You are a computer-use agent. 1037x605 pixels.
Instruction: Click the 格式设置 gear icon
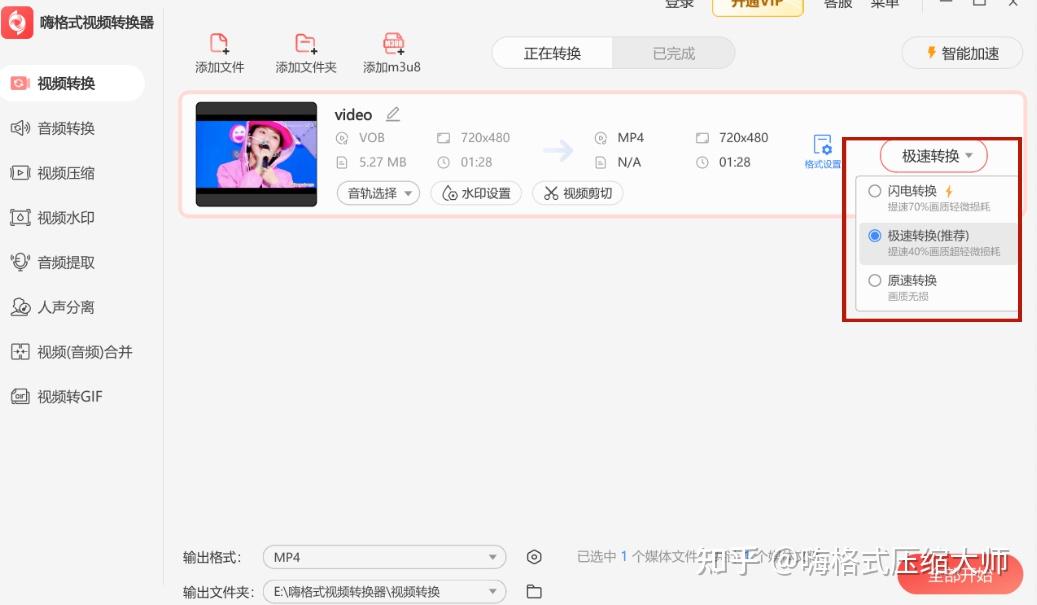pyautogui.click(x=822, y=147)
